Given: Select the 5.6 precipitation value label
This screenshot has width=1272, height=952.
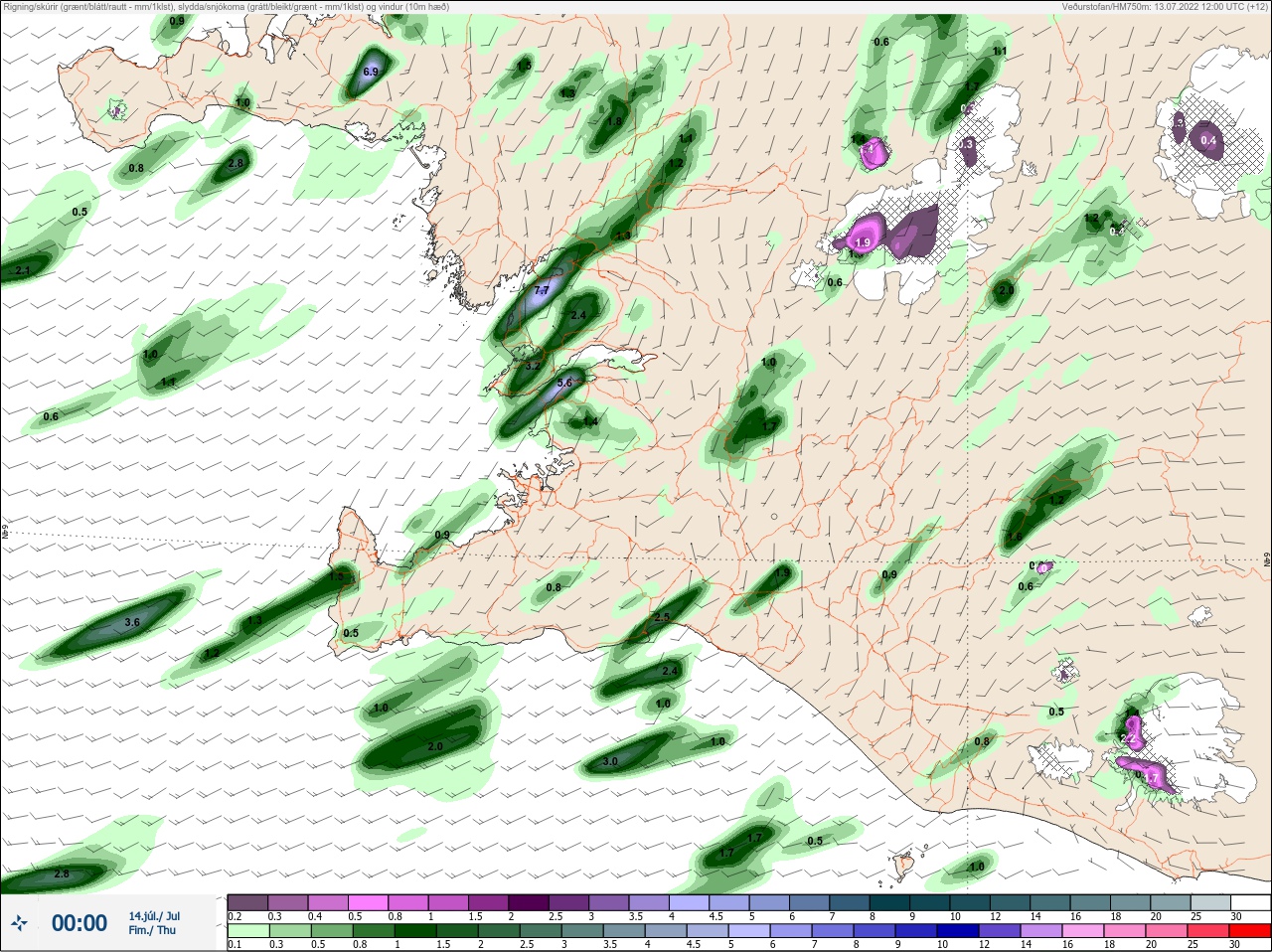Looking at the screenshot, I should click(x=564, y=382).
